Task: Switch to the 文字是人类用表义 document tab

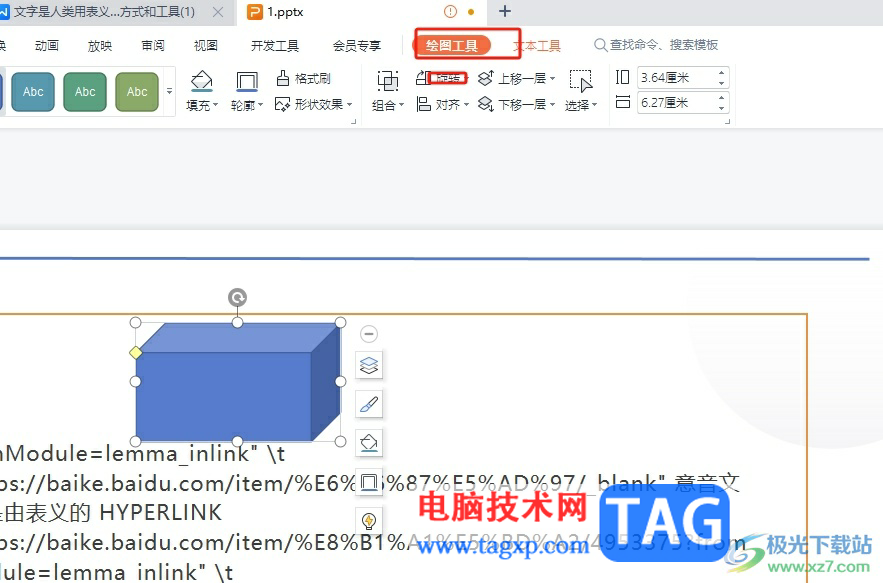Action: click(x=104, y=12)
